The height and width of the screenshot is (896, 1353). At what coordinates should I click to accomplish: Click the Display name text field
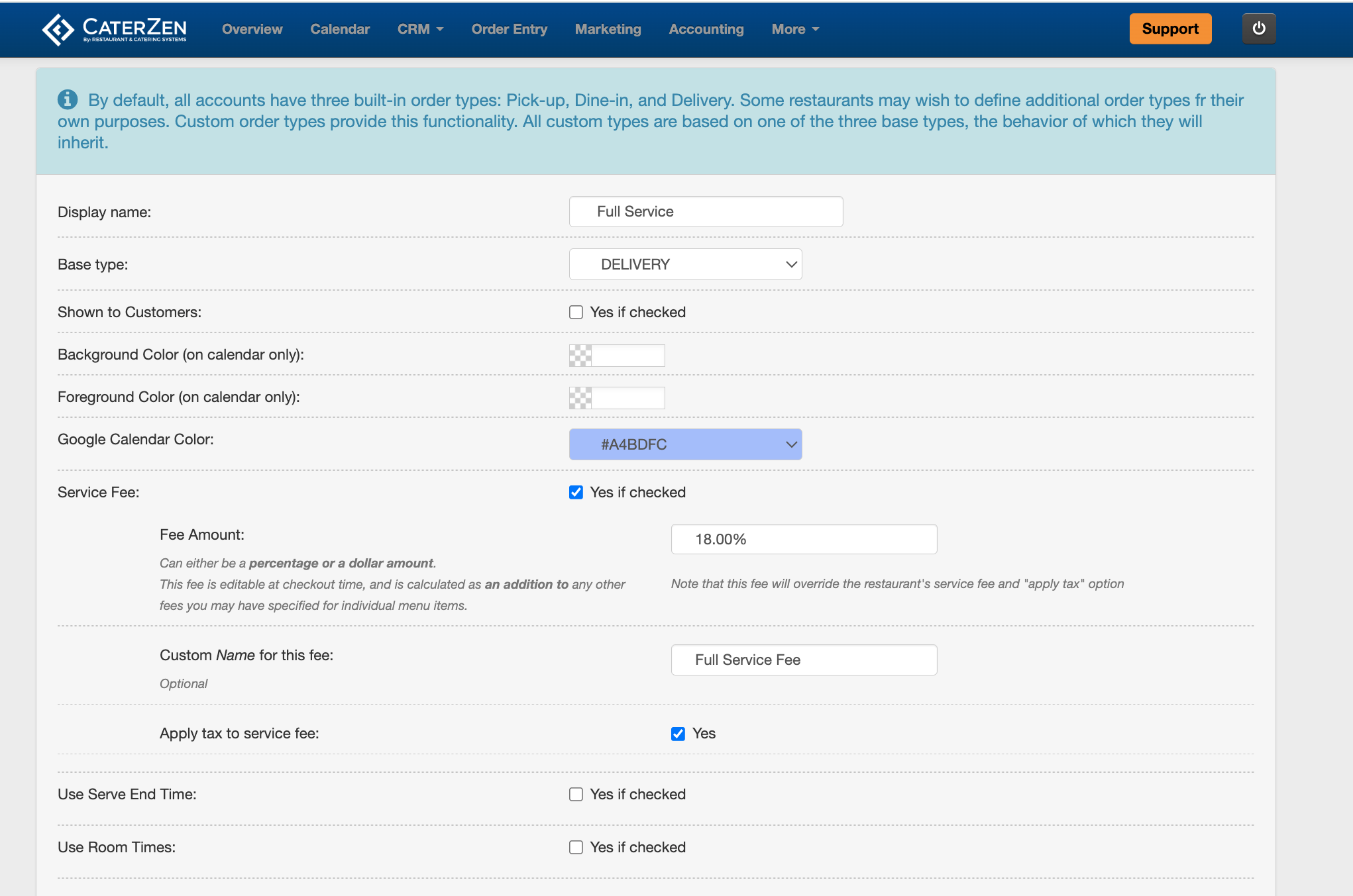[706, 212]
